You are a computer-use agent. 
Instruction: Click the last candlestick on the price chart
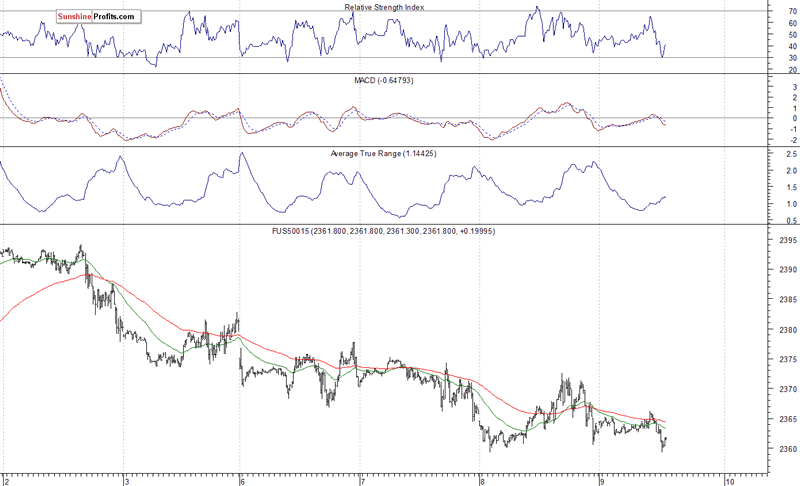pyautogui.click(x=664, y=440)
